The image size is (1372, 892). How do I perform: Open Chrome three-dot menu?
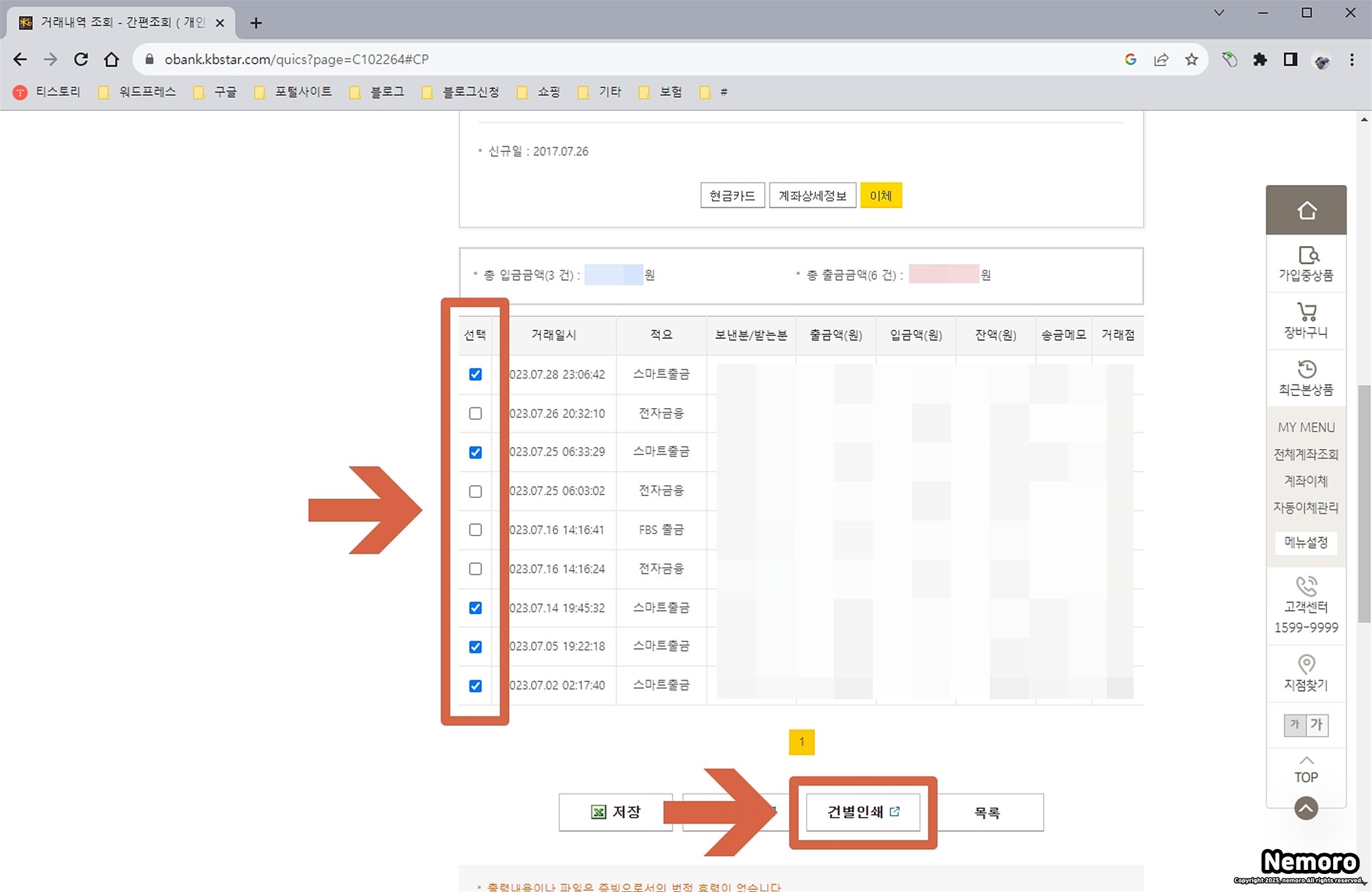point(1352,60)
